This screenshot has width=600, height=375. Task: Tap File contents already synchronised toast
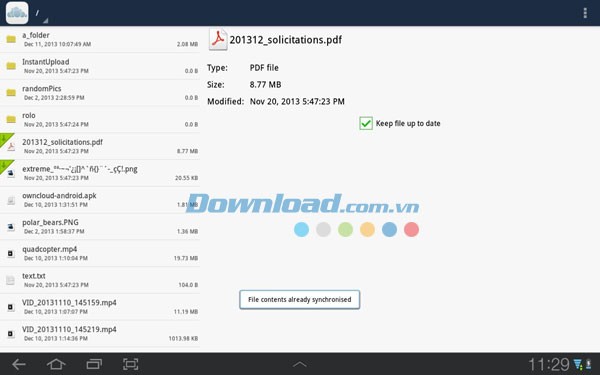click(300, 300)
